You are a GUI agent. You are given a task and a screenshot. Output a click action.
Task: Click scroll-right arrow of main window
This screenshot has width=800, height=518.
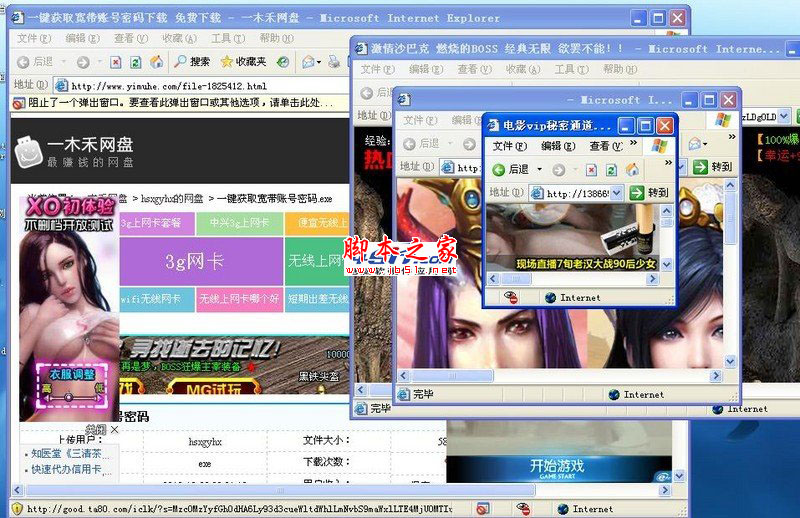[x=664, y=490]
